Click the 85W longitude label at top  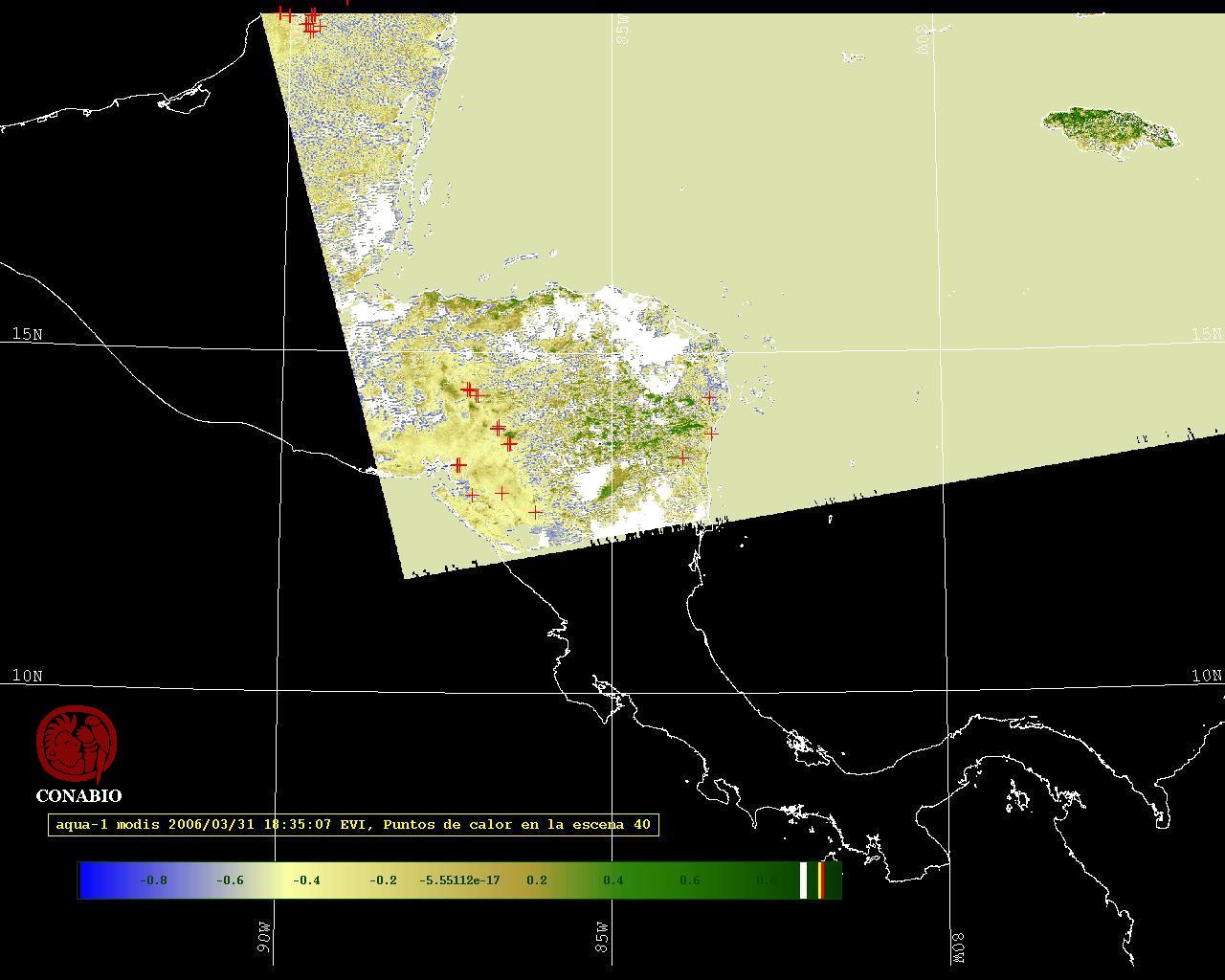(623, 30)
